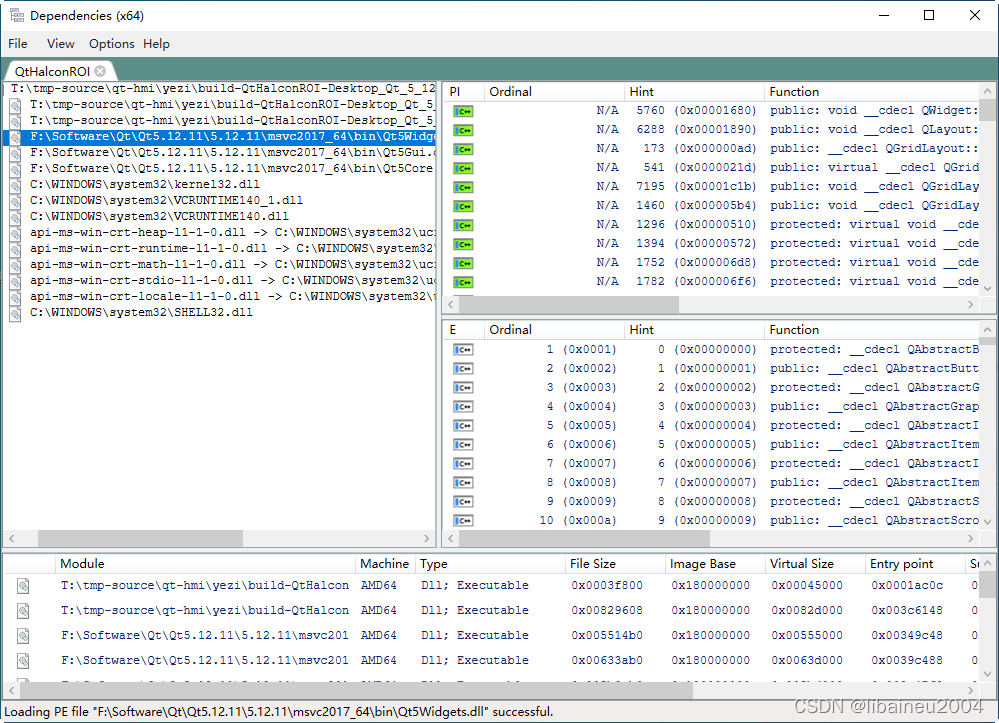Screen dimensions: 999x723
Task: Click the module icon beside VCRUNTIME140_1.dll
Action: pyautogui.click(x=16, y=201)
